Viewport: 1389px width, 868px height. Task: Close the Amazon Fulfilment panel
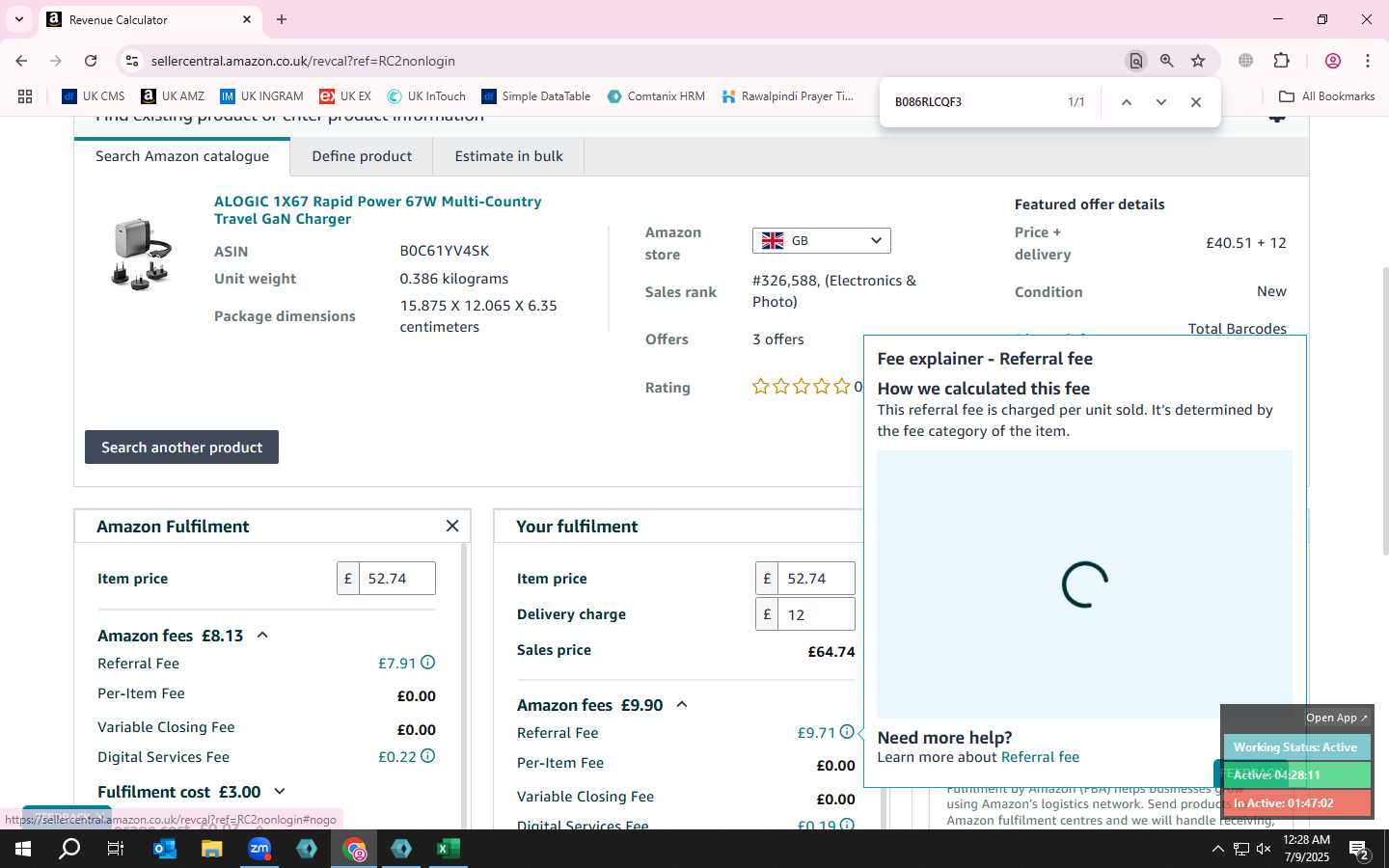(x=452, y=526)
